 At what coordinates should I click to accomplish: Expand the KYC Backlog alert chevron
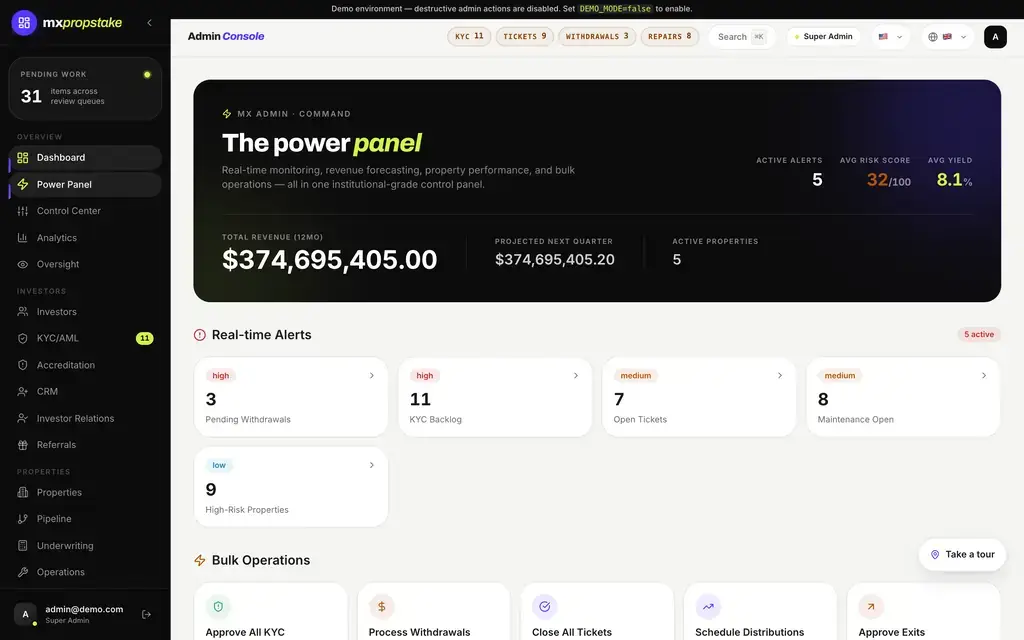(x=575, y=376)
